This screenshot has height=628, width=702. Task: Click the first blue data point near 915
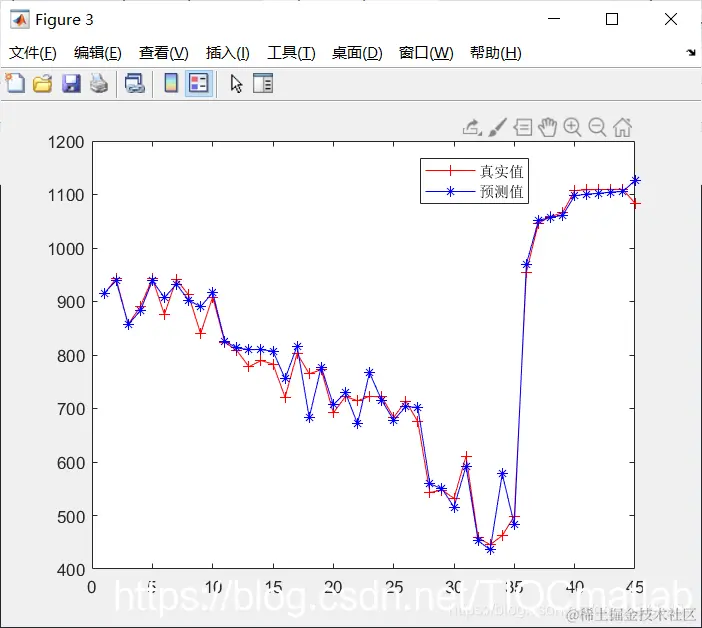[104, 294]
